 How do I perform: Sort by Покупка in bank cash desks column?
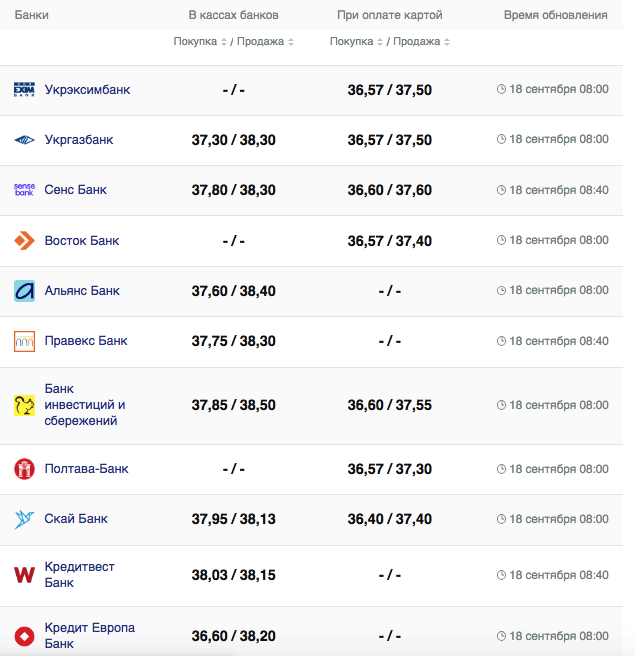point(200,42)
